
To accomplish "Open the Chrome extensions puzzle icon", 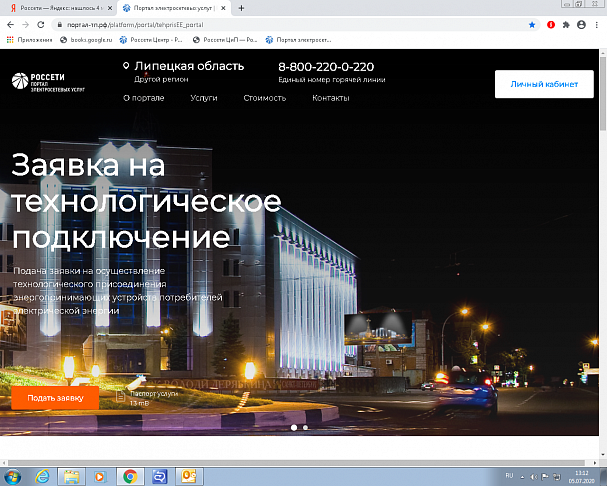I will [x=566, y=24].
